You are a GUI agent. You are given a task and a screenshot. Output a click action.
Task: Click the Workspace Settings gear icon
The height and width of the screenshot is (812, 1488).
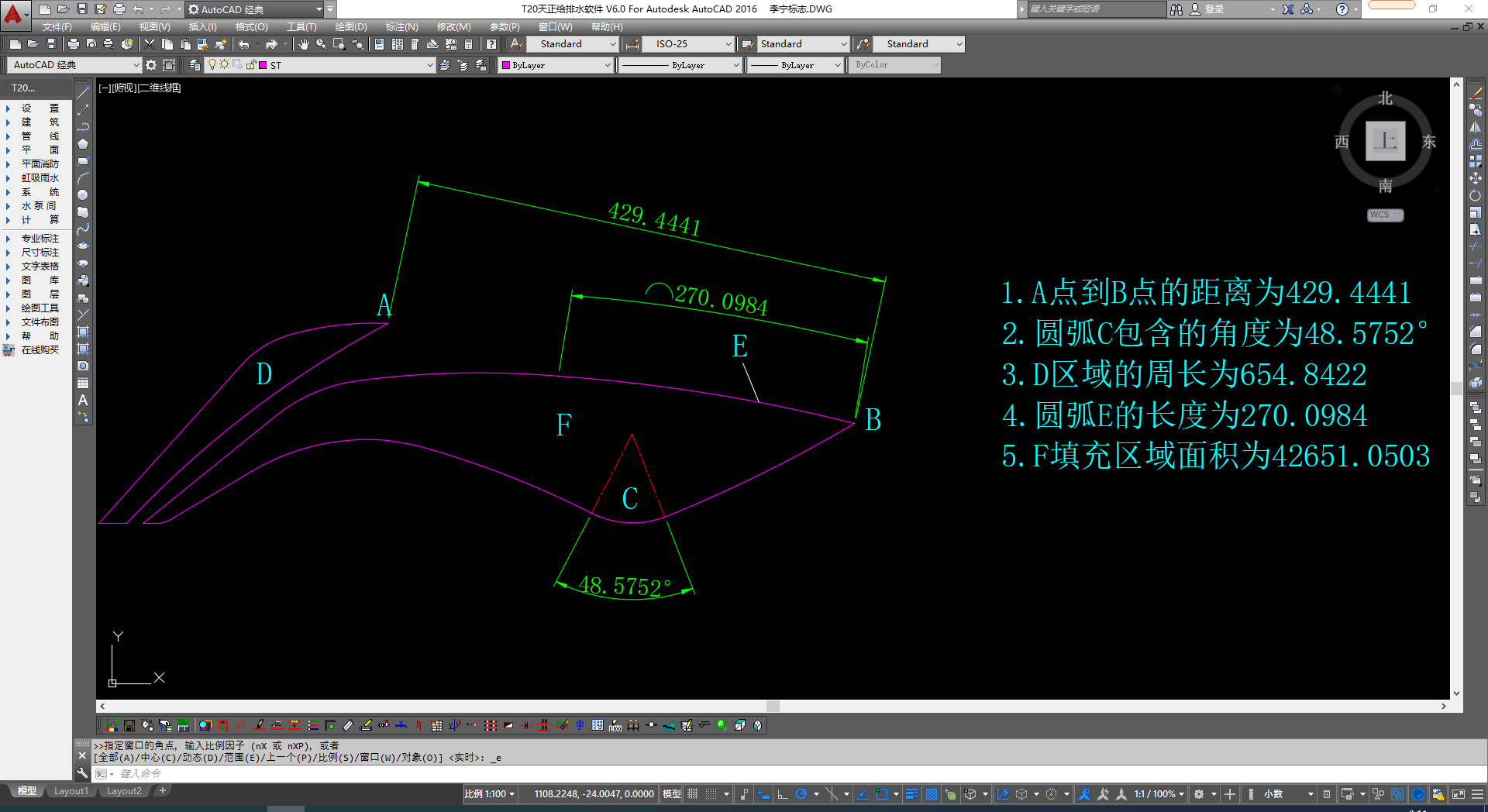[x=151, y=65]
